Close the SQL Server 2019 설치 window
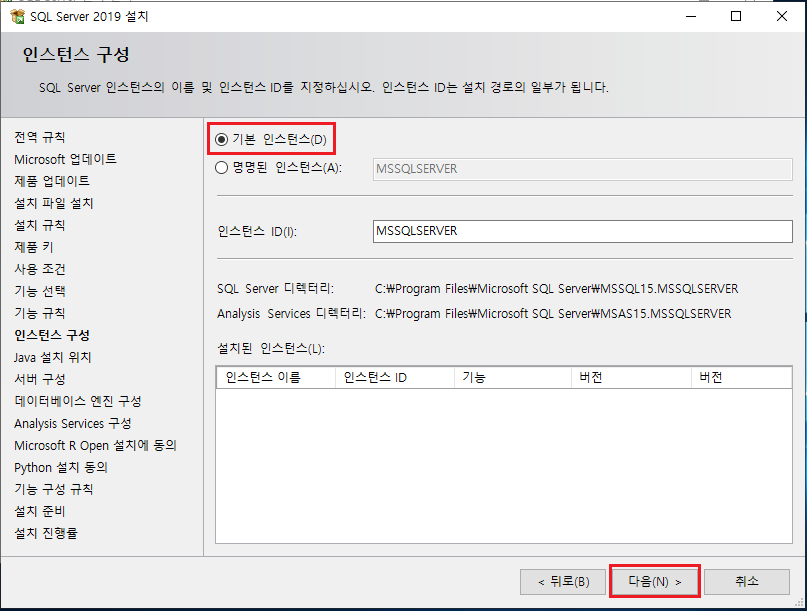 tap(782, 16)
